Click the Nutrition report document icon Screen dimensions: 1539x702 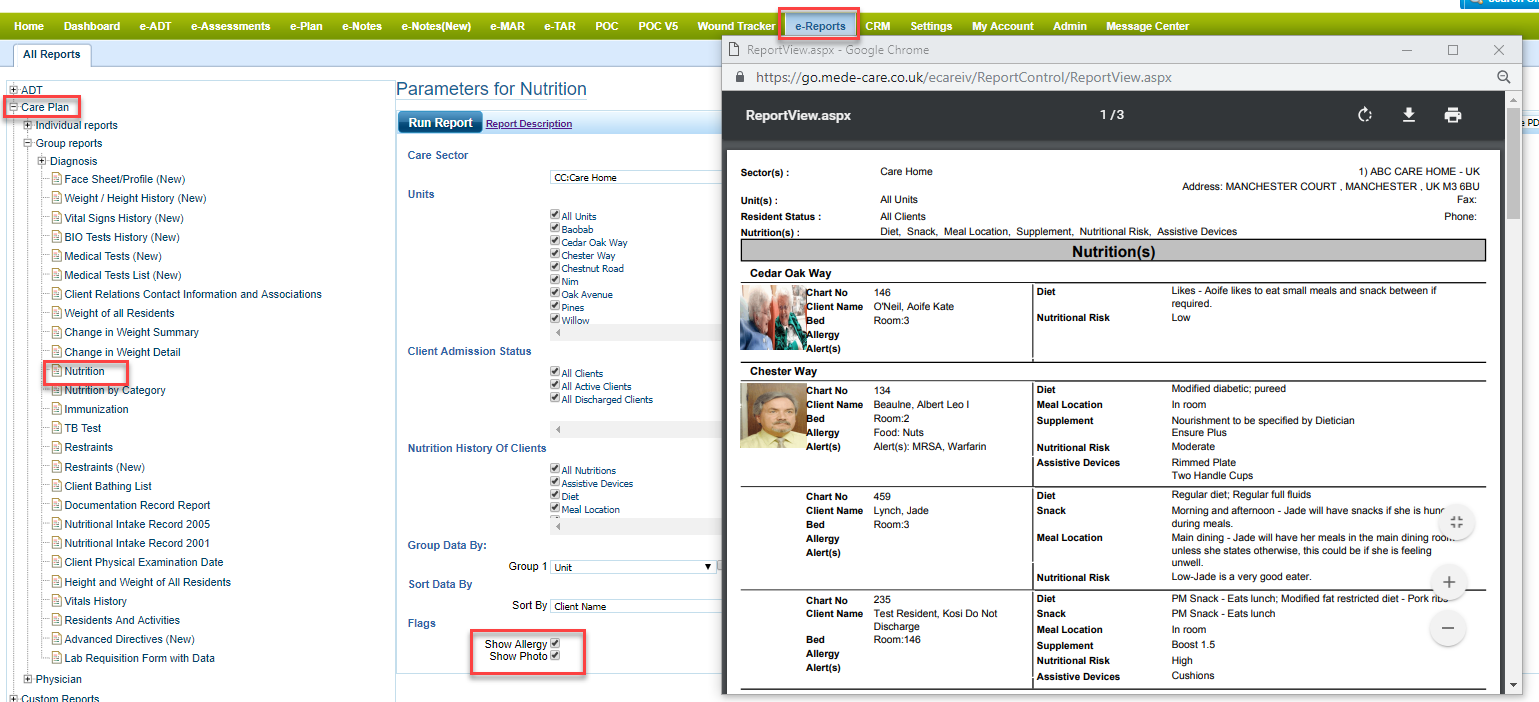57,371
